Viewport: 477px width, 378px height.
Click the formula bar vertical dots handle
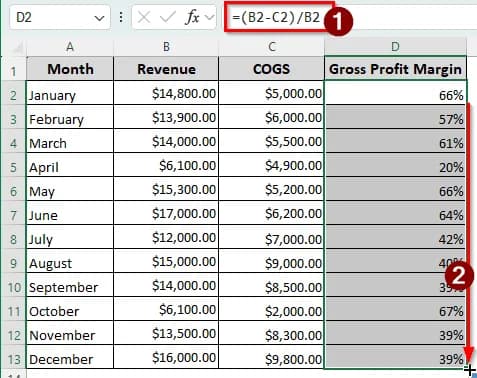(x=121, y=17)
